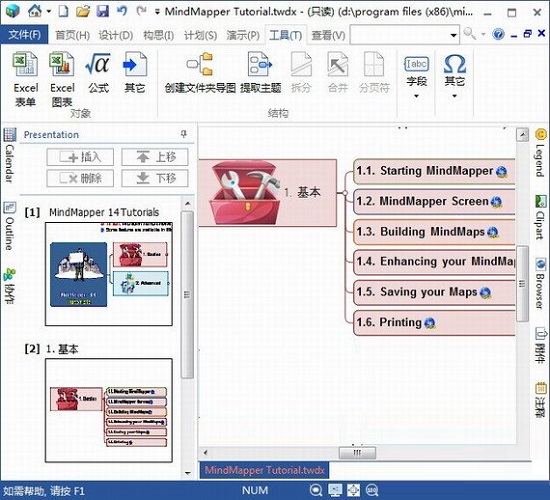Open the Help question mark icon

[x=498, y=34]
